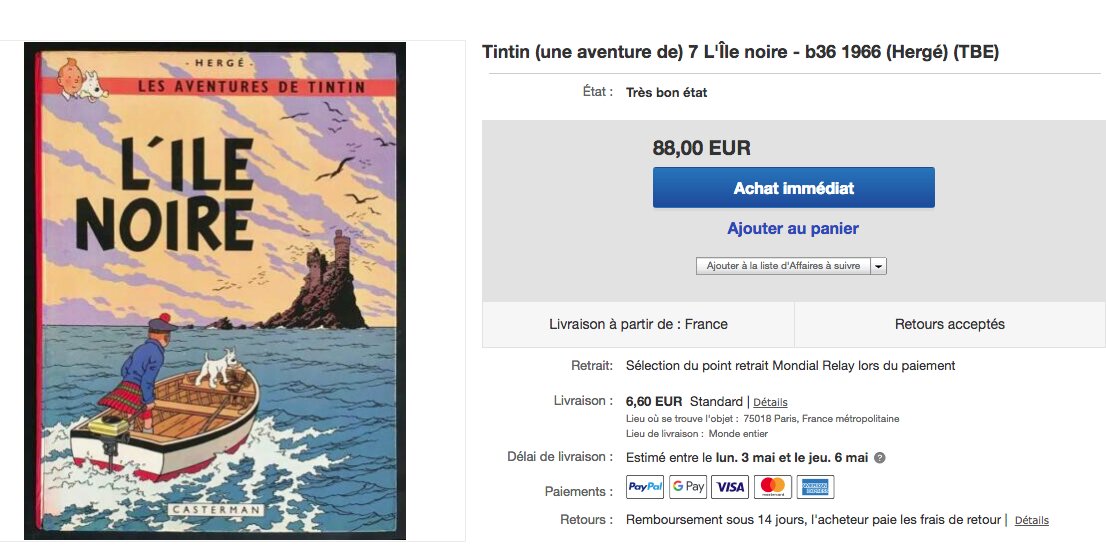
Task: Click the Google Pay payment icon
Action: point(688,487)
